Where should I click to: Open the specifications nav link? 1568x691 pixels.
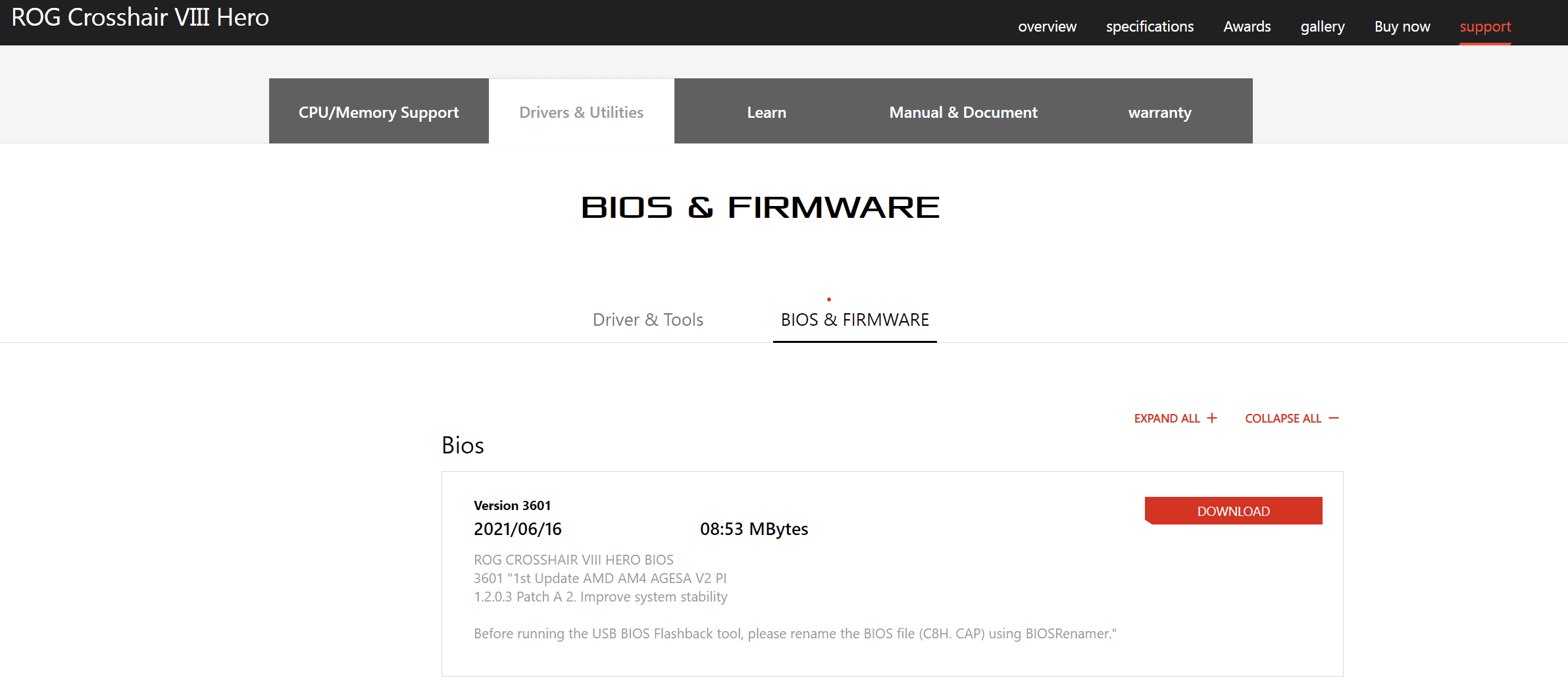[1150, 26]
